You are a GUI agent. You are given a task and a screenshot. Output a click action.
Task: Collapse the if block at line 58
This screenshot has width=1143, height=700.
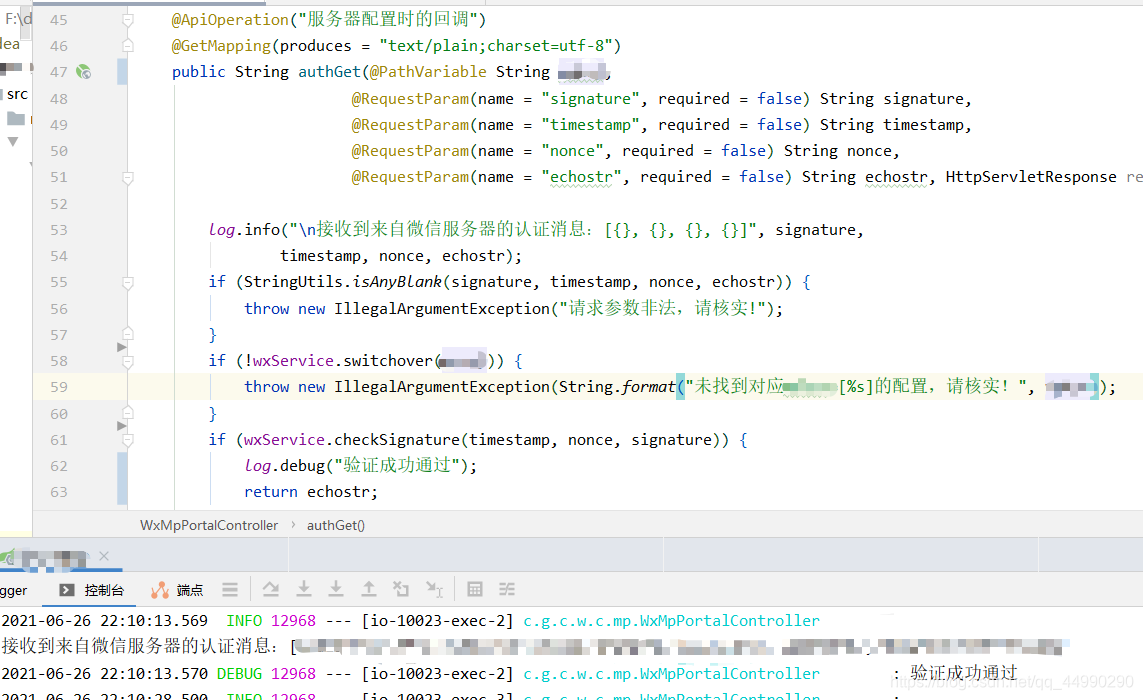[x=128, y=361]
